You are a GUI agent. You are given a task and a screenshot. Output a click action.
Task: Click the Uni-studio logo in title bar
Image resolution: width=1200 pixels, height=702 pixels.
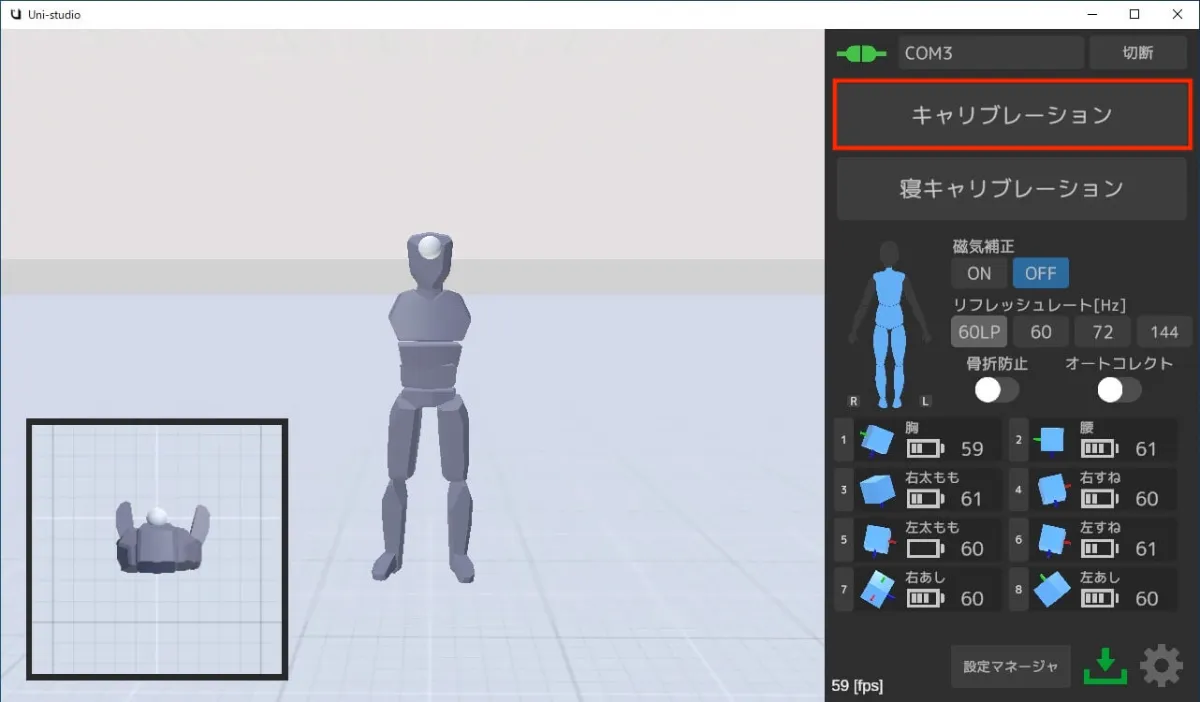[16, 14]
